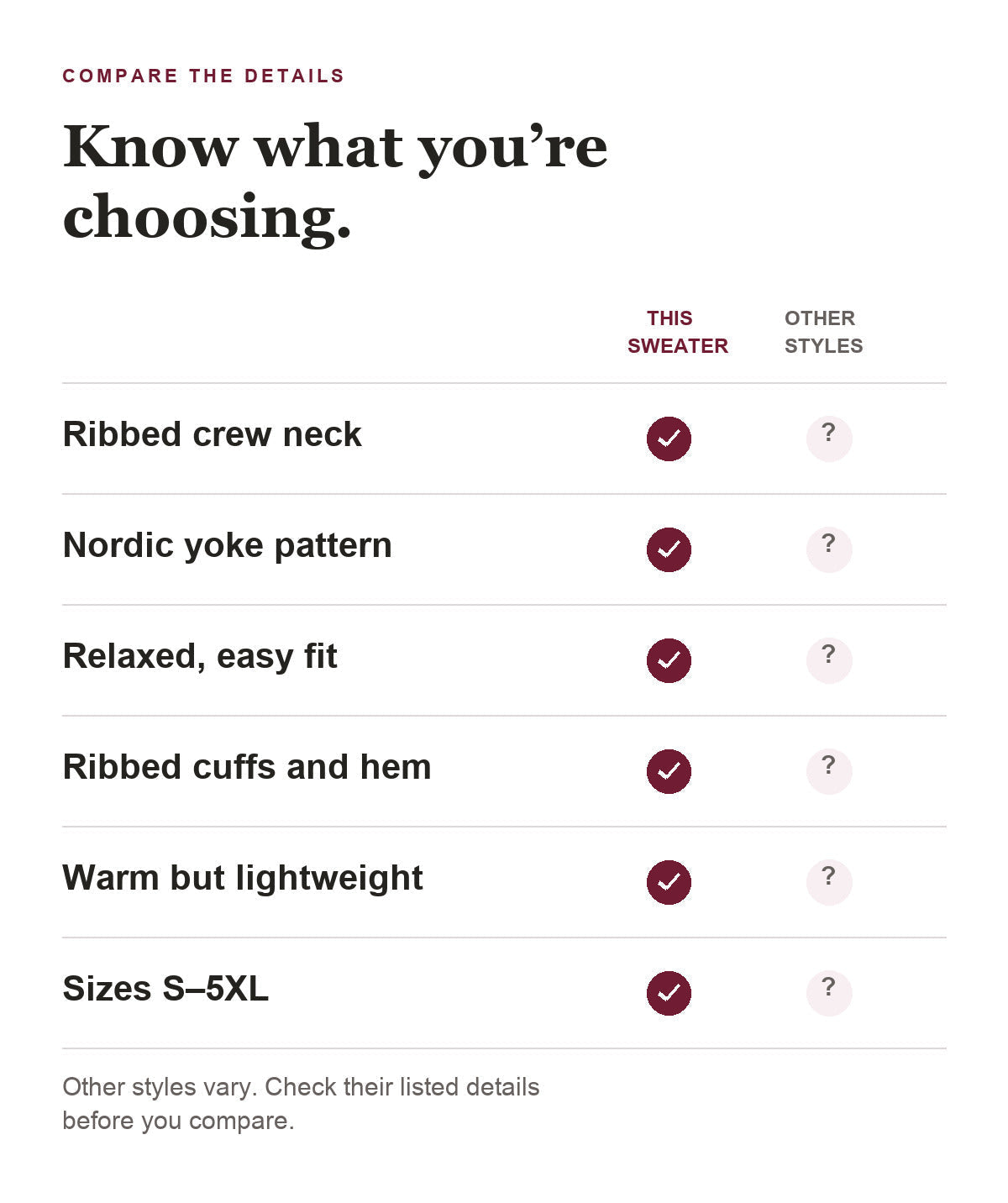Click the Warm but lightweight row label
This screenshot has width=1008, height=1203.
tap(243, 879)
